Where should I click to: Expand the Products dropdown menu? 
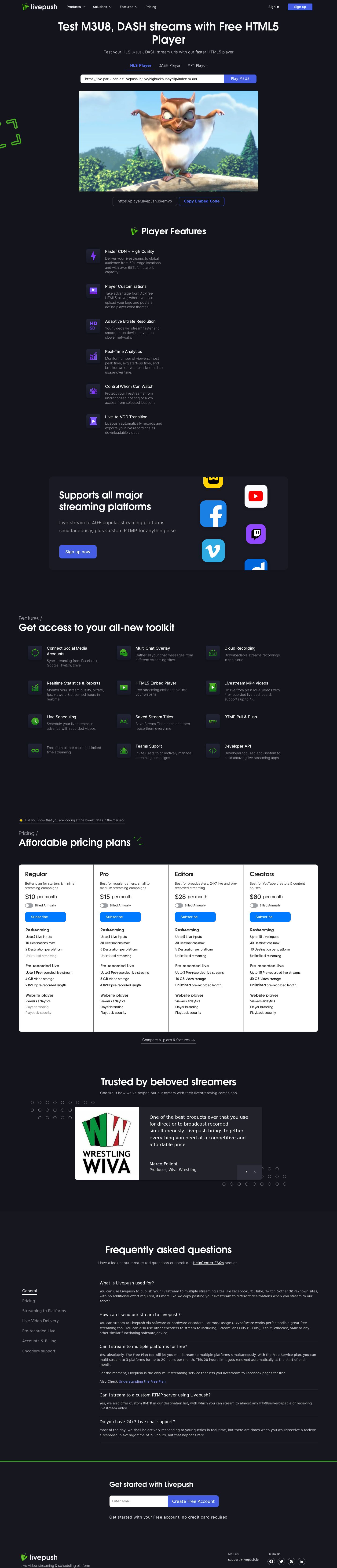pyautogui.click(x=75, y=7)
